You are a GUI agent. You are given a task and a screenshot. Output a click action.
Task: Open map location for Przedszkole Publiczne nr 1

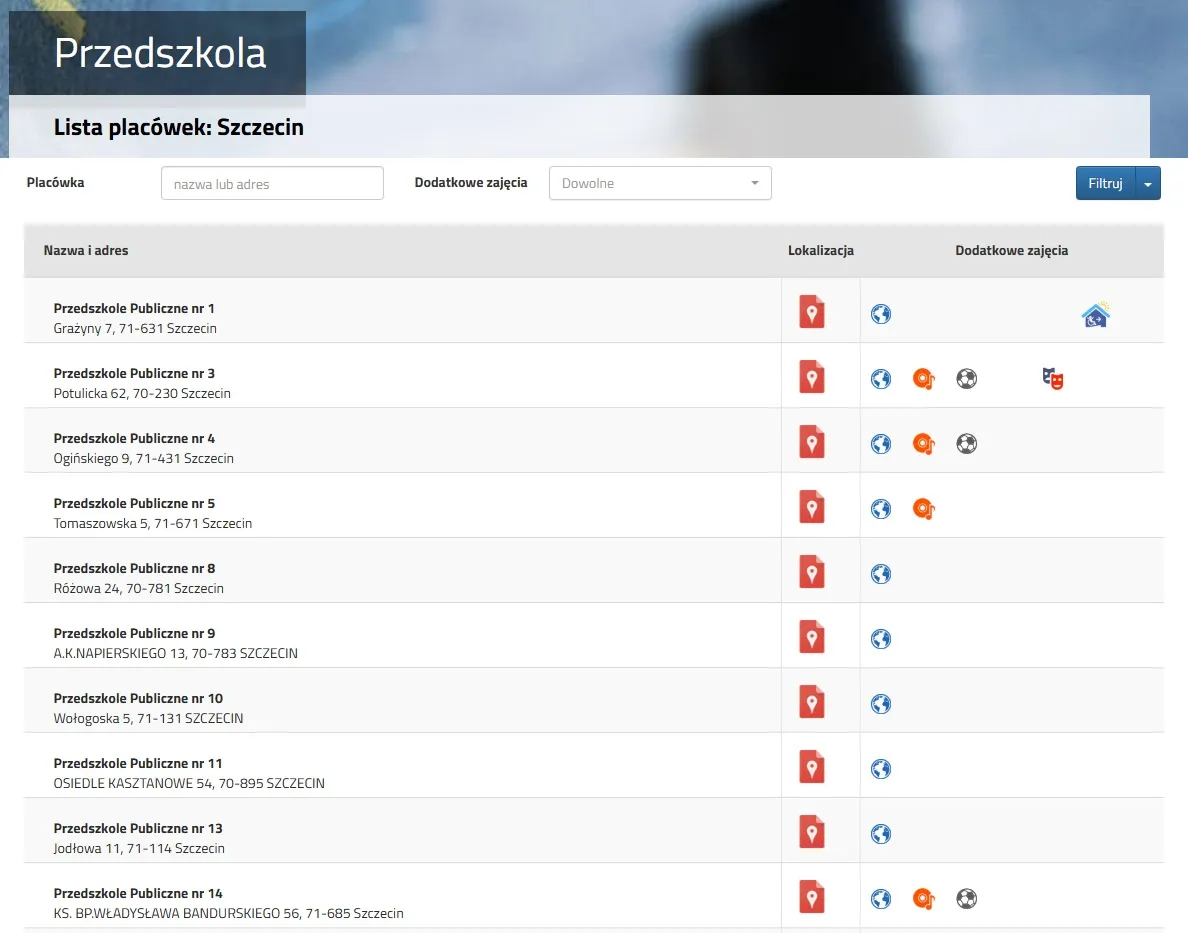click(811, 312)
